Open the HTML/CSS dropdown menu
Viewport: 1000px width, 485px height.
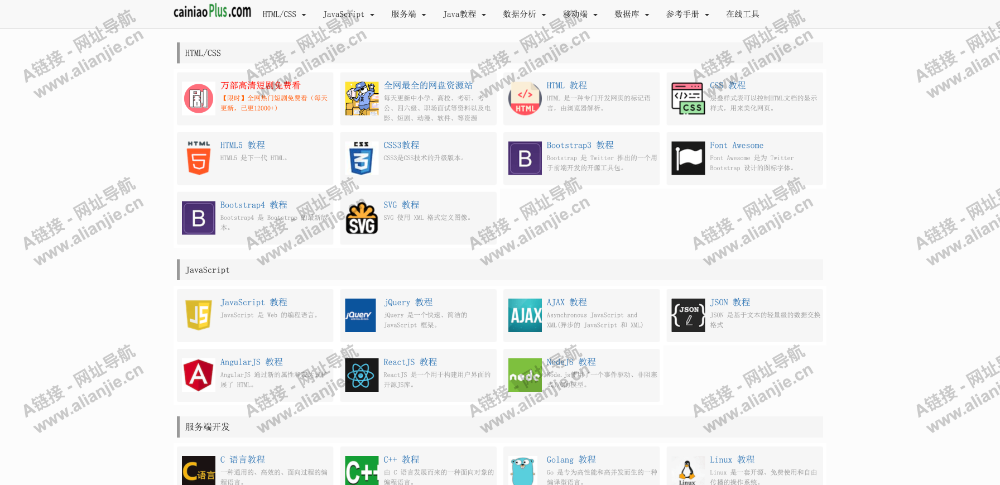pos(284,14)
